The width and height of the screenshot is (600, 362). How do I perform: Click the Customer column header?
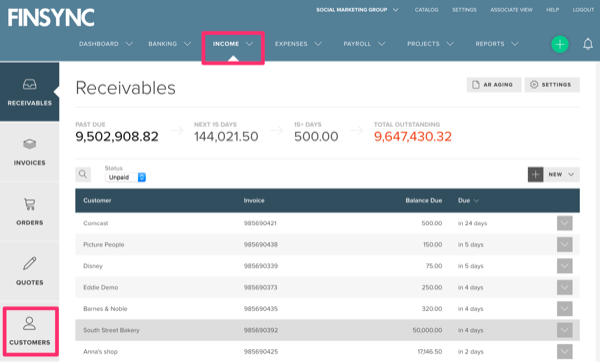click(x=97, y=201)
